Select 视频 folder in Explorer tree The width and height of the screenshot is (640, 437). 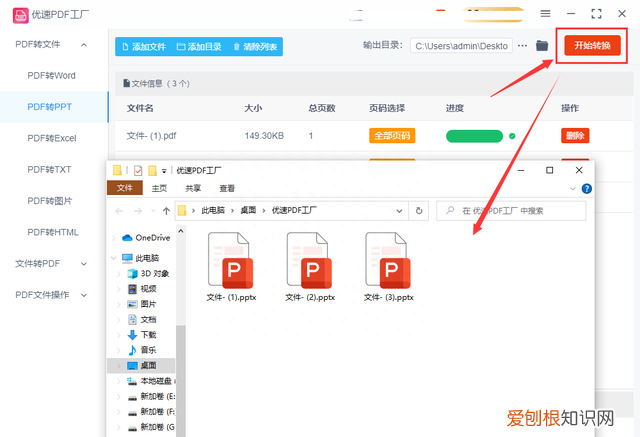142,289
